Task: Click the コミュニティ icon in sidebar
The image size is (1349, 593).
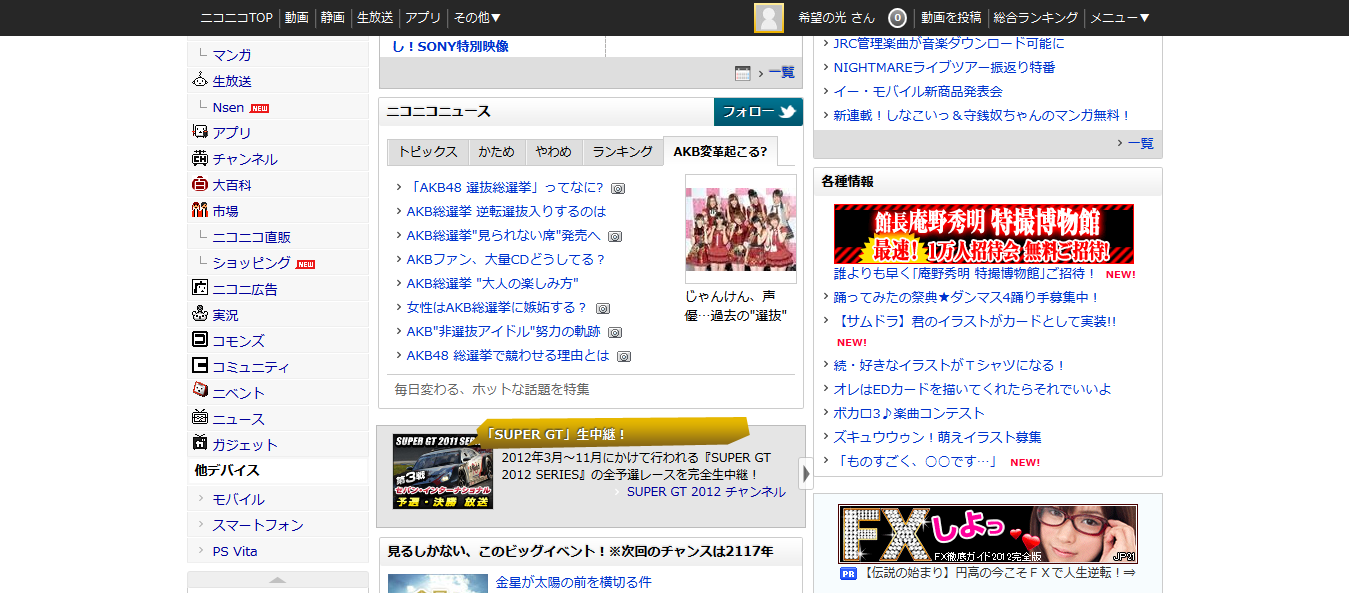Action: 199,366
